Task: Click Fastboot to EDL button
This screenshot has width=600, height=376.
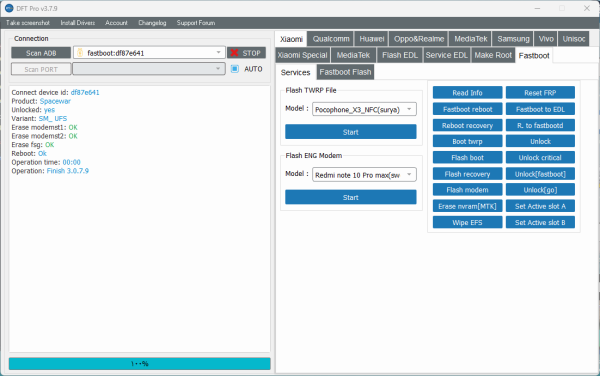Action: click(x=540, y=109)
